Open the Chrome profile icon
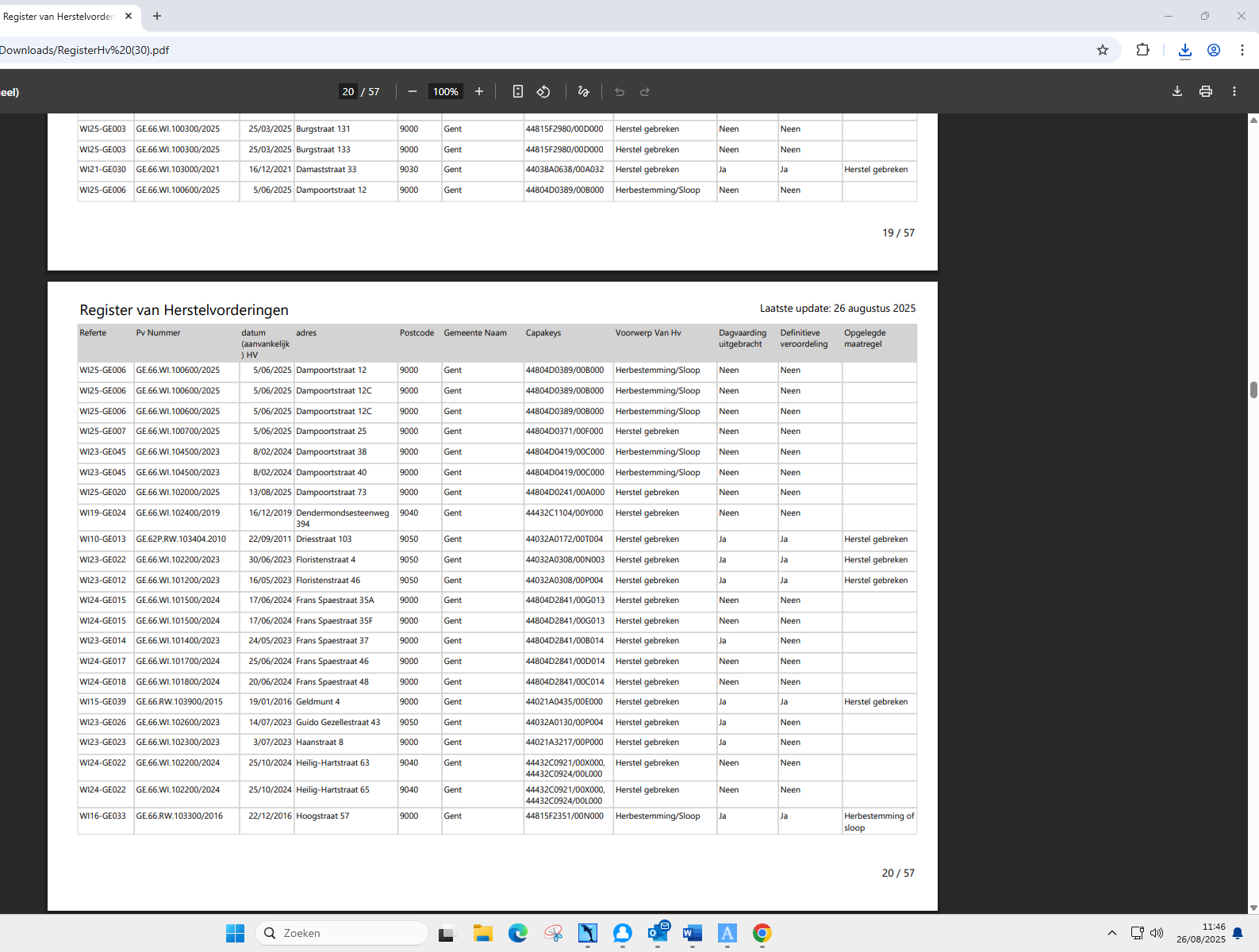This screenshot has height=952, width=1259. pyautogui.click(x=1214, y=50)
